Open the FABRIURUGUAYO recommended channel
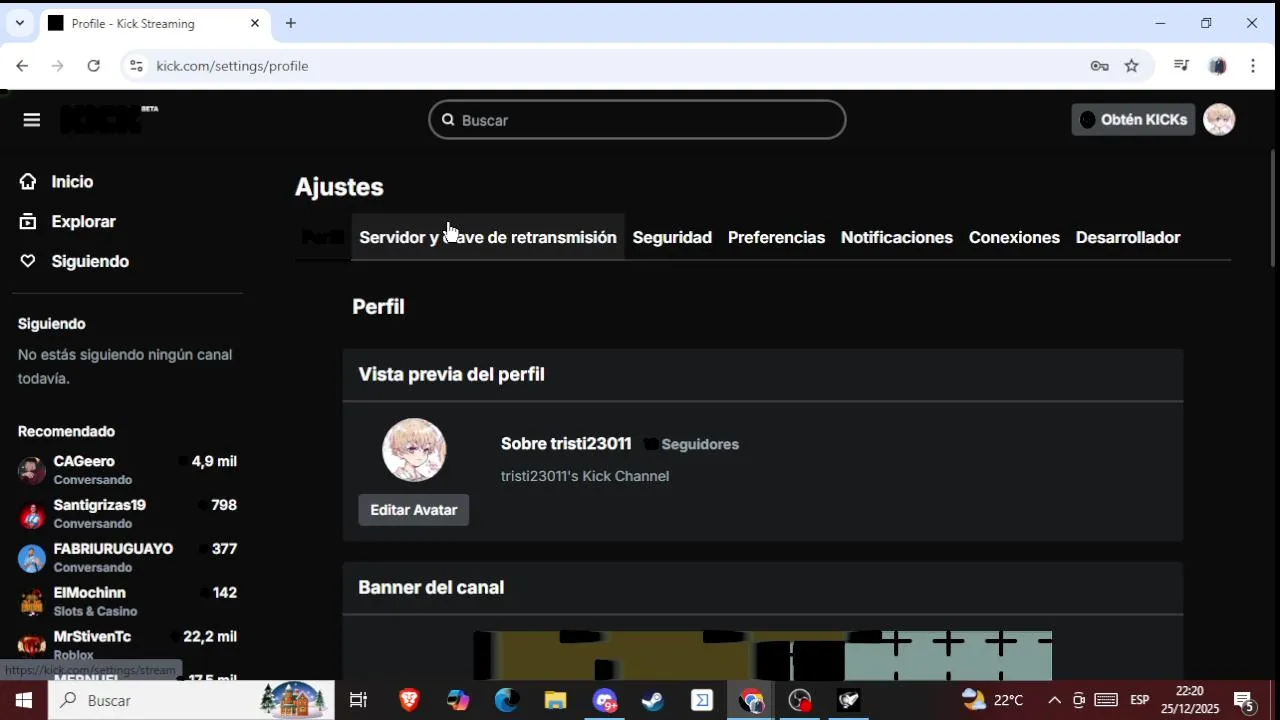 tap(127, 558)
